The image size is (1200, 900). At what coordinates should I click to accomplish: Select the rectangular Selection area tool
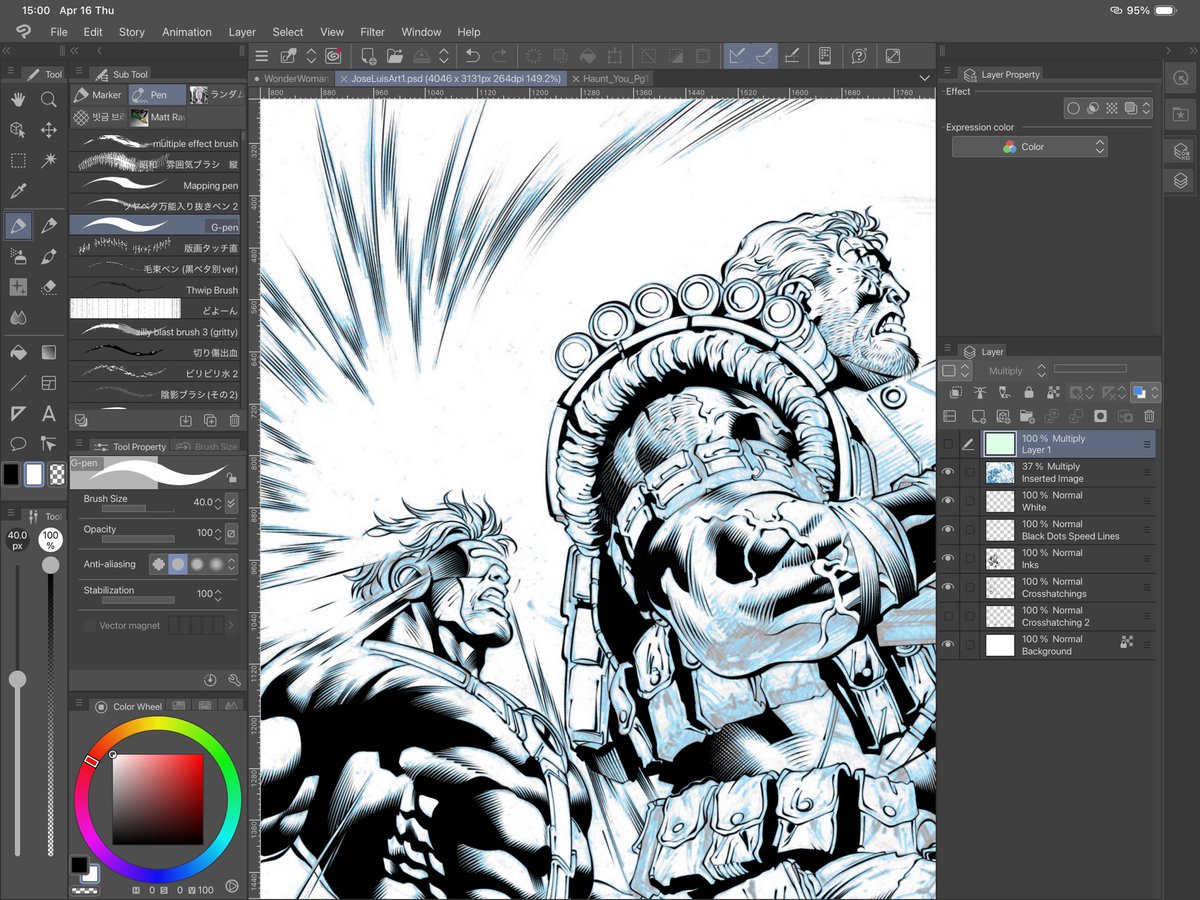point(18,160)
